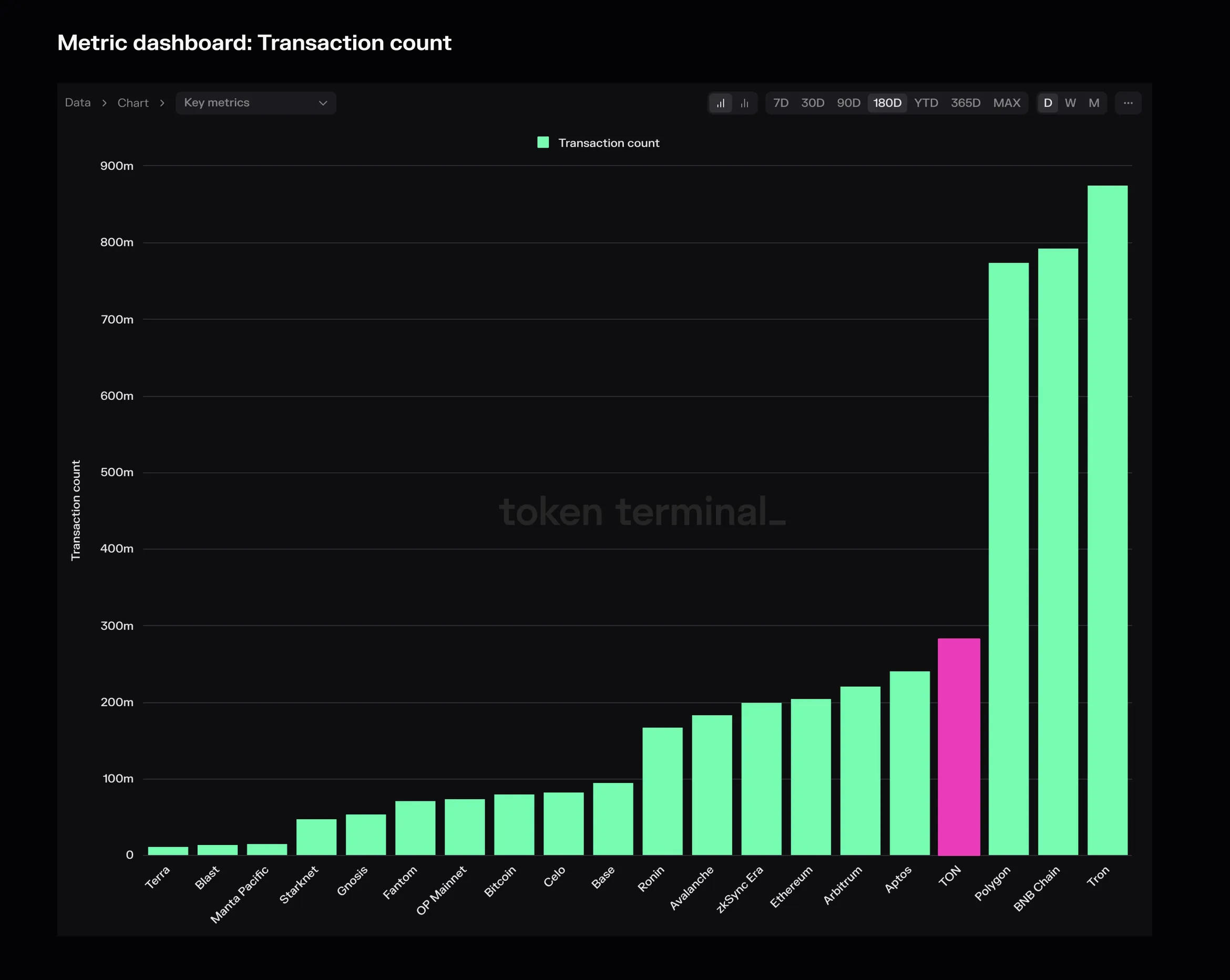Viewport: 1230px width, 980px height.
Task: Click the Fantom axis label
Action: [400, 882]
